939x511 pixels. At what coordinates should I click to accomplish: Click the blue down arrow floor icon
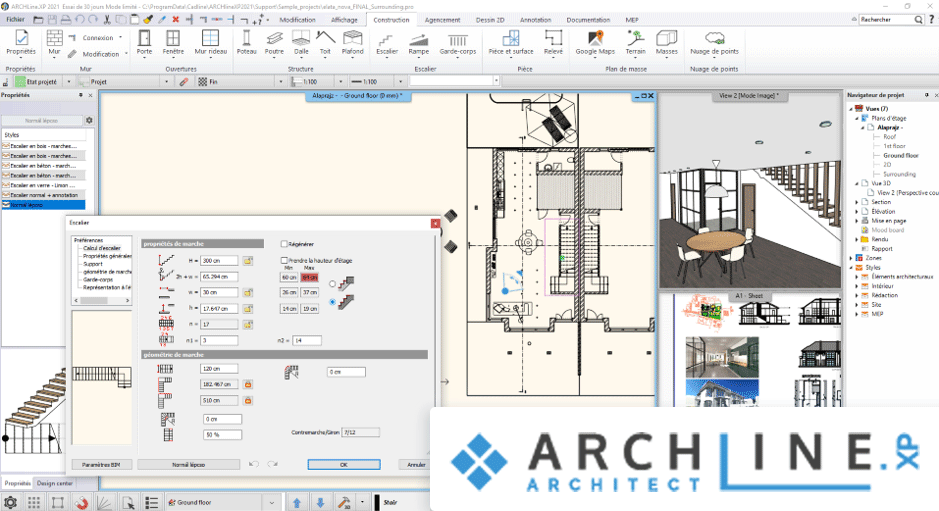click(x=320, y=503)
